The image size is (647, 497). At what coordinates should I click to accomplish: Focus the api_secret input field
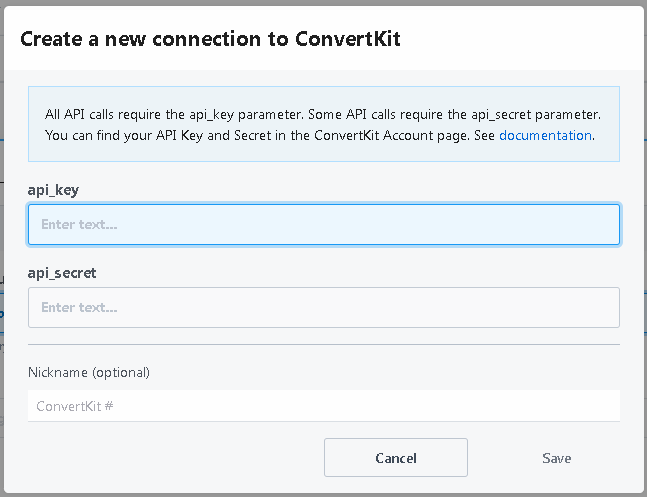pyautogui.click(x=324, y=308)
